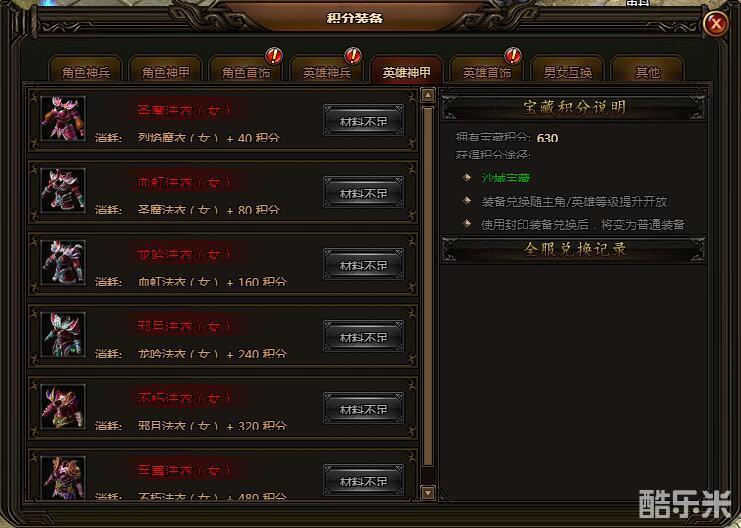The image size is (741, 528).
Task: Close the 积分装备 window
Action: coord(716,23)
